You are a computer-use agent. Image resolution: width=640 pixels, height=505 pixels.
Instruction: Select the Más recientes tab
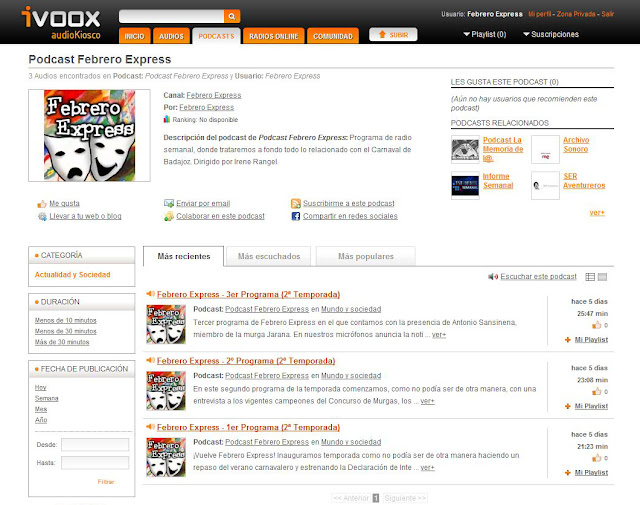coord(184,256)
